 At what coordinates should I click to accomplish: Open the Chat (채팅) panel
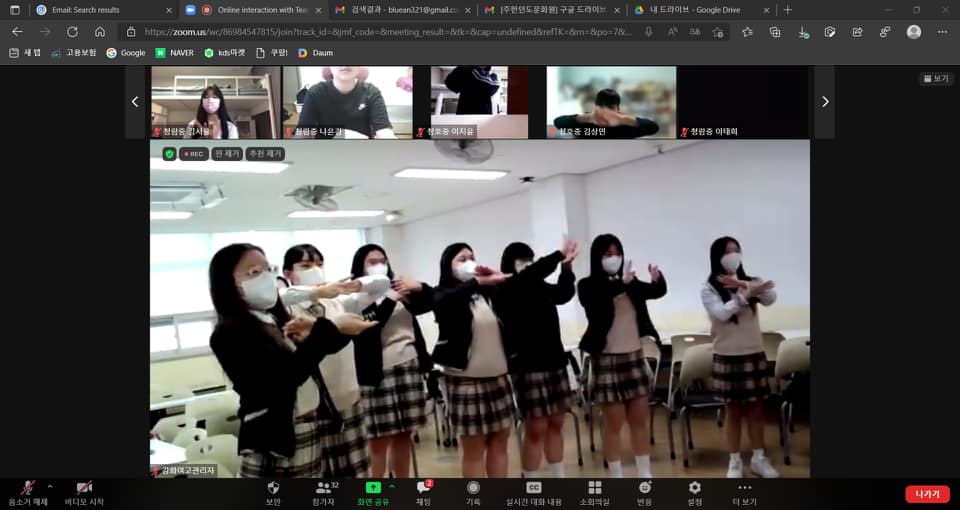click(423, 488)
